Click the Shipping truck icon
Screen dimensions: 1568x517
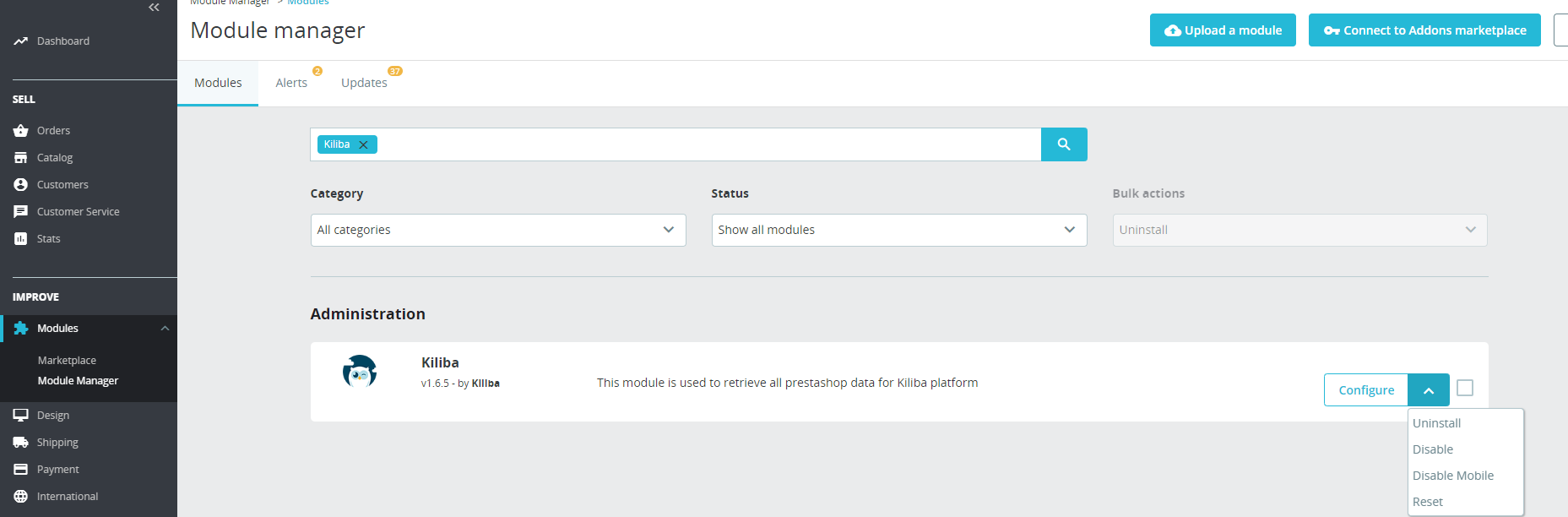[21, 442]
